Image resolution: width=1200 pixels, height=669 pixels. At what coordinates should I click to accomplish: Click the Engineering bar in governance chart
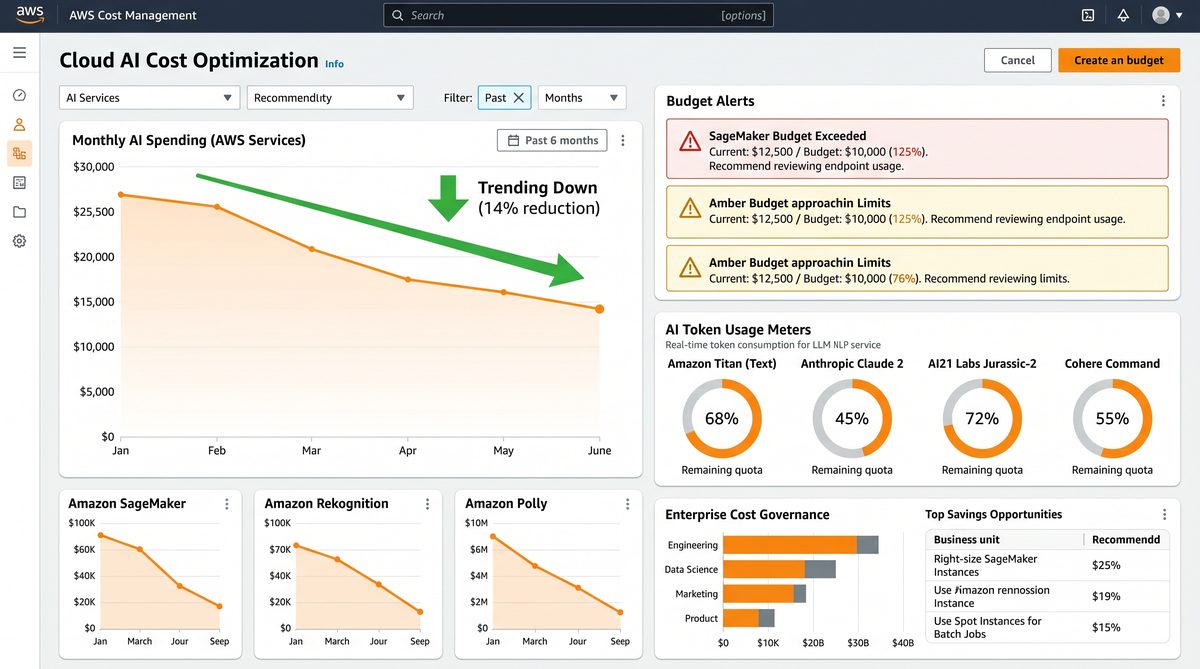click(800, 545)
